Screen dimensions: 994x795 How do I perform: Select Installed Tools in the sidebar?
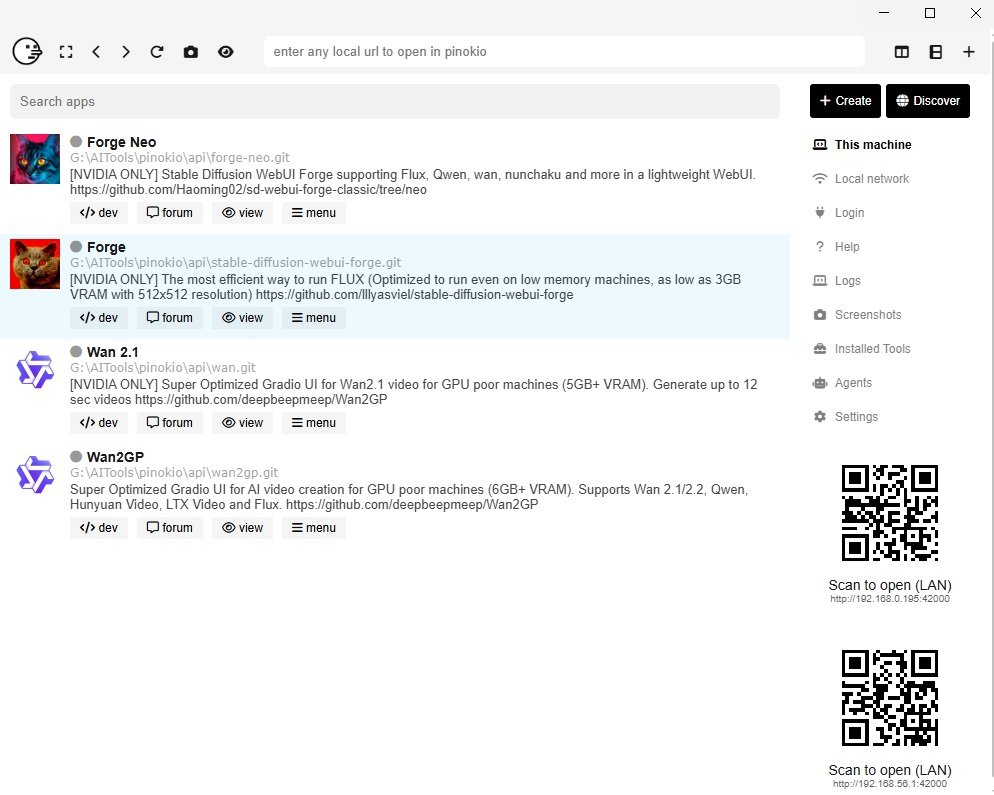click(x=871, y=349)
